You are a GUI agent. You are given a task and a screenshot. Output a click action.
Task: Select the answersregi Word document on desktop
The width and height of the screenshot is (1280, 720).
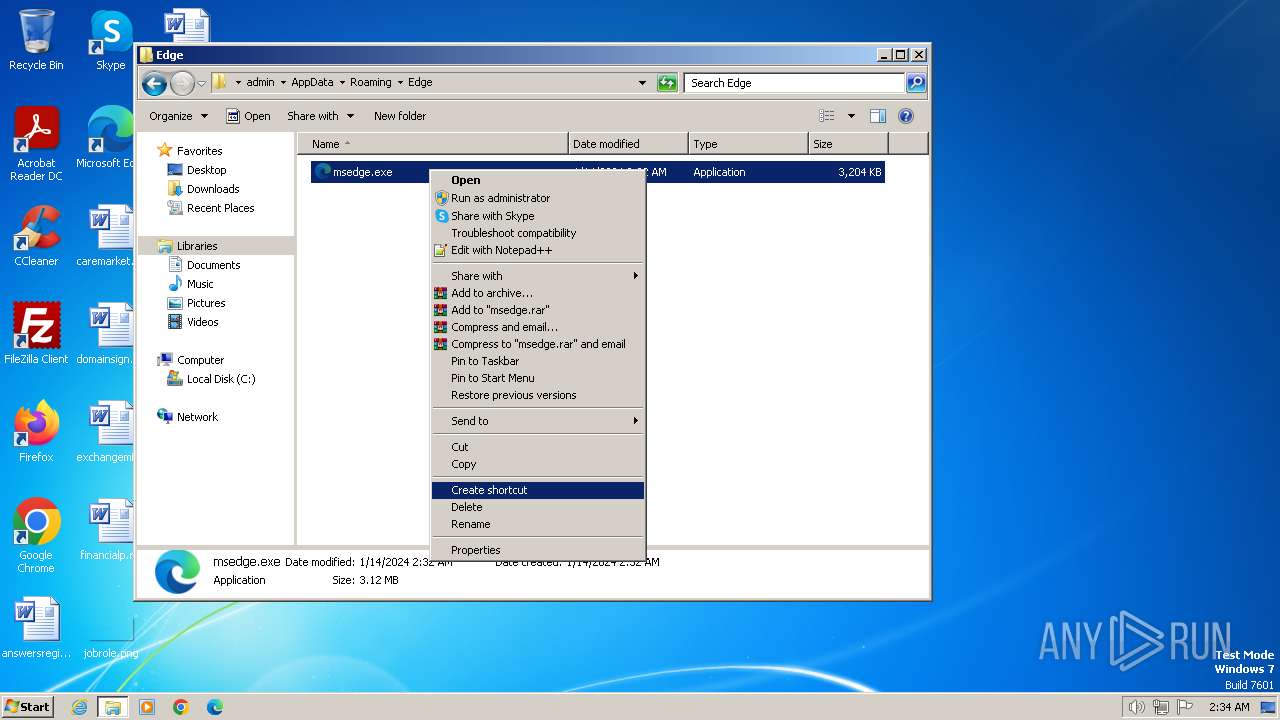pyautogui.click(x=36, y=628)
